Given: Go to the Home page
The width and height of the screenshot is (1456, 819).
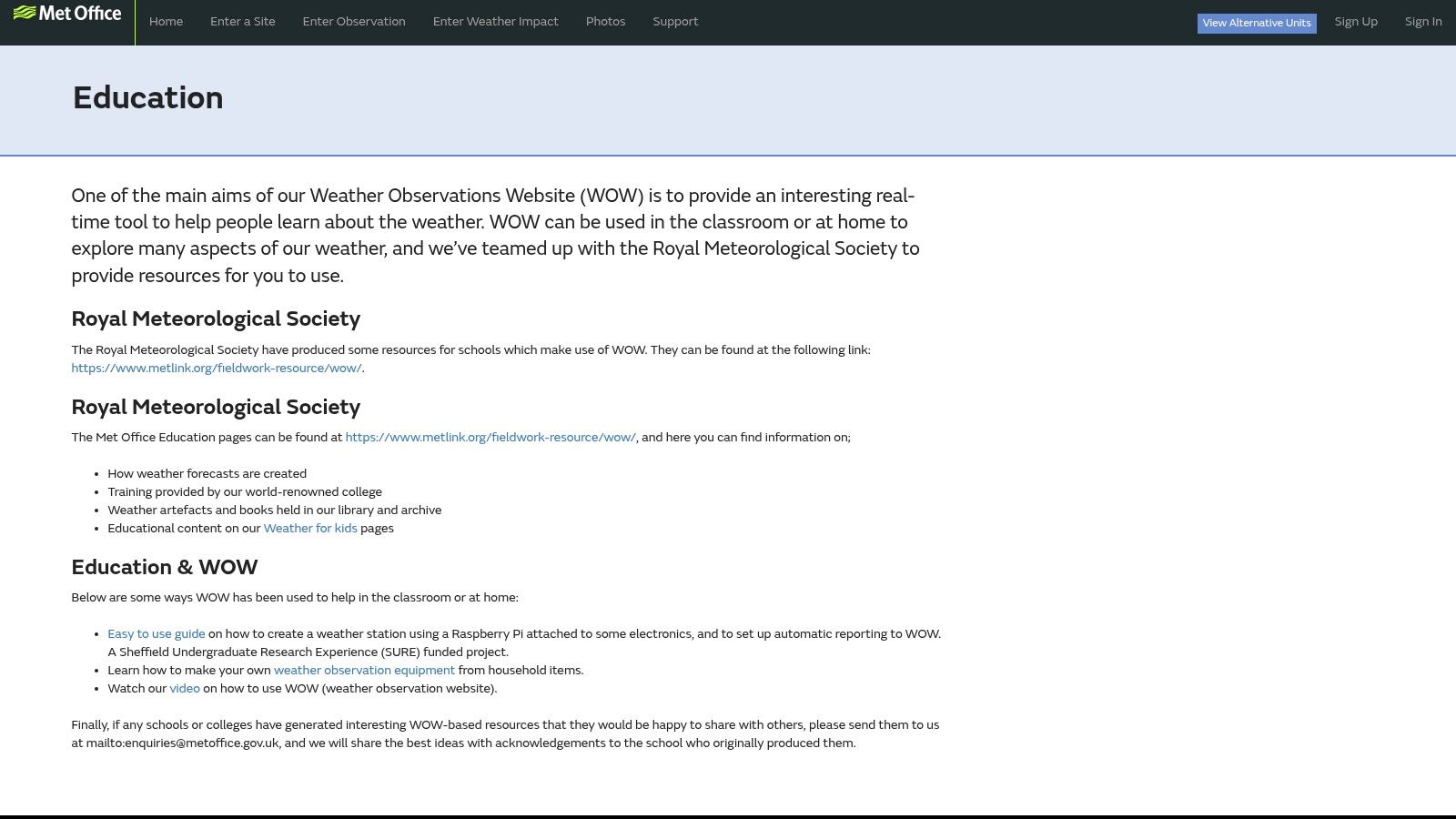Looking at the screenshot, I should 166,22.
